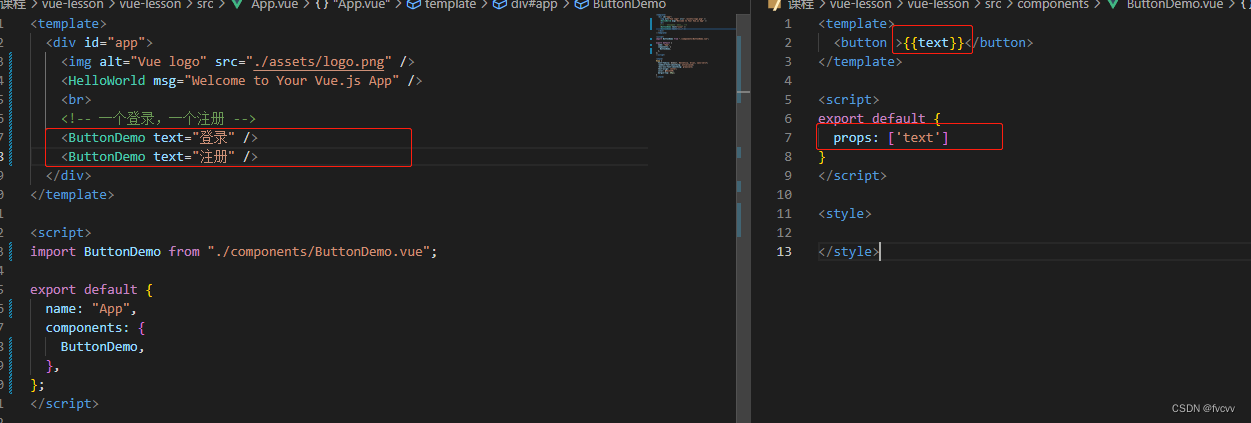Click the props: ['text'] line
1251x423 pixels.
coord(891,137)
